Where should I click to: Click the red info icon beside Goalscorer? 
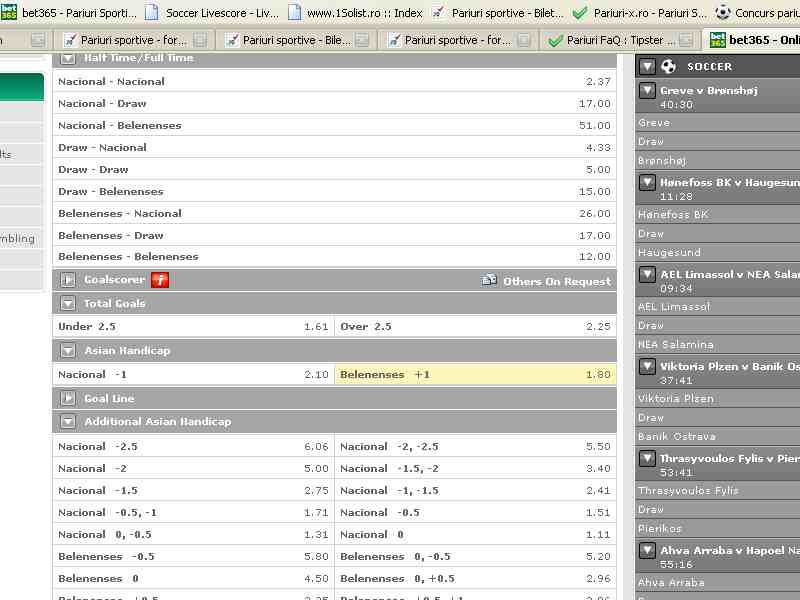[x=160, y=280]
